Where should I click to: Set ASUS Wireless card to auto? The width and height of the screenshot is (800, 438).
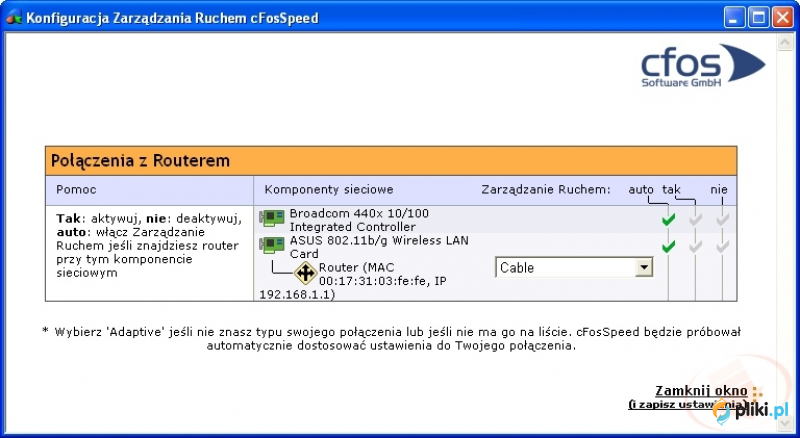(x=668, y=247)
